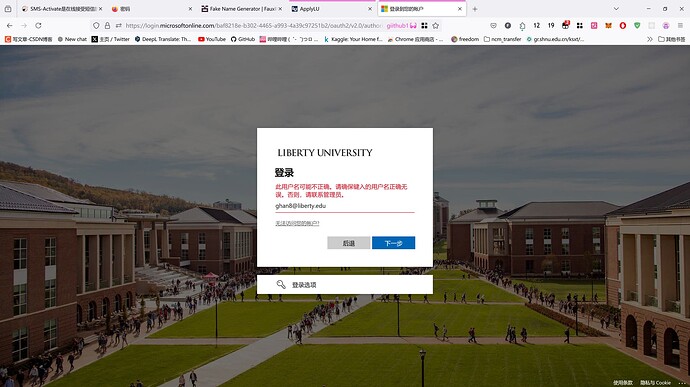
Task: Click the key icon beside 登录选项
Action: pos(281,284)
